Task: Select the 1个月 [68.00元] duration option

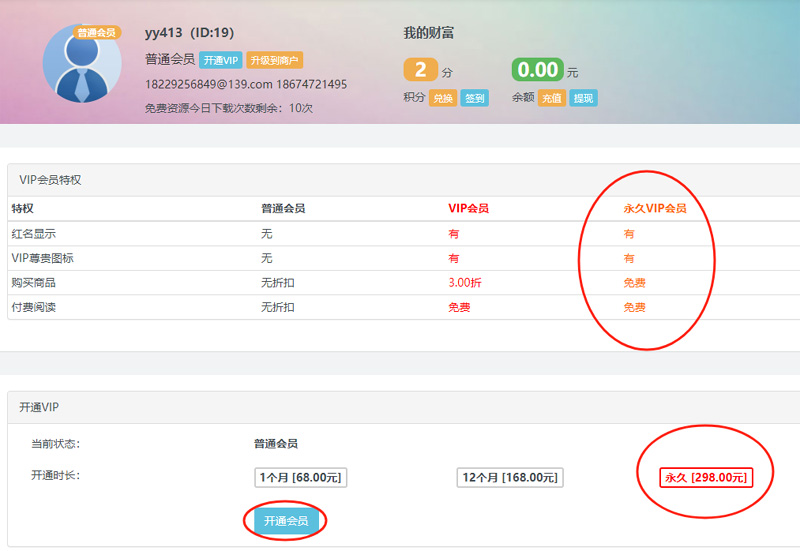Action: [301, 478]
